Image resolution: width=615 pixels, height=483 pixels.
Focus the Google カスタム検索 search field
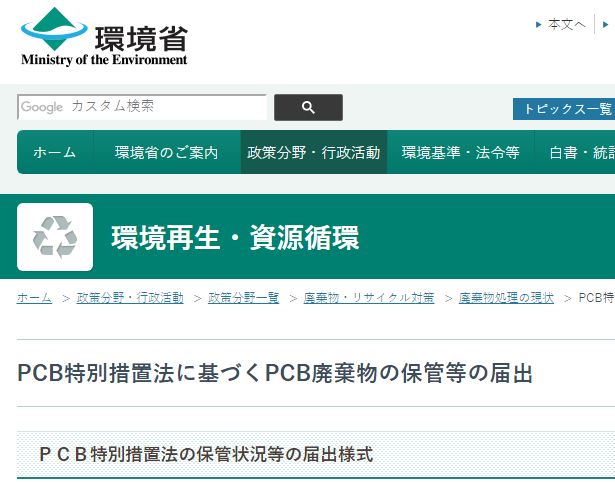click(142, 107)
